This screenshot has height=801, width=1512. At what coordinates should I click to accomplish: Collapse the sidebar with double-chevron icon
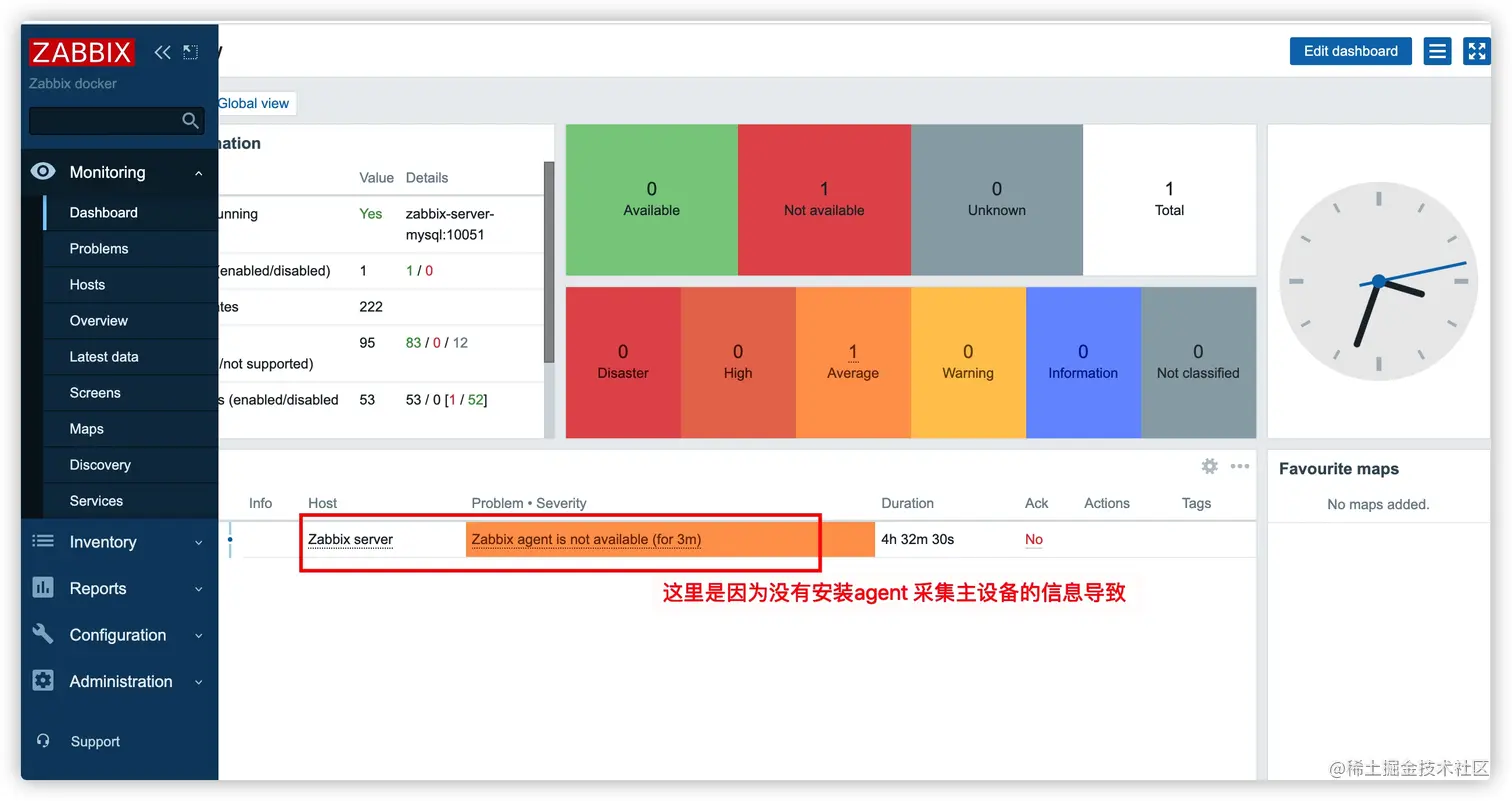click(162, 52)
